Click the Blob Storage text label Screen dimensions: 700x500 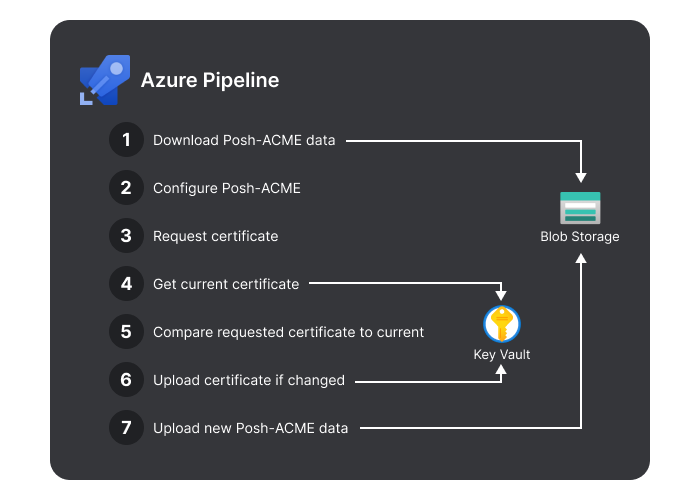pos(580,237)
